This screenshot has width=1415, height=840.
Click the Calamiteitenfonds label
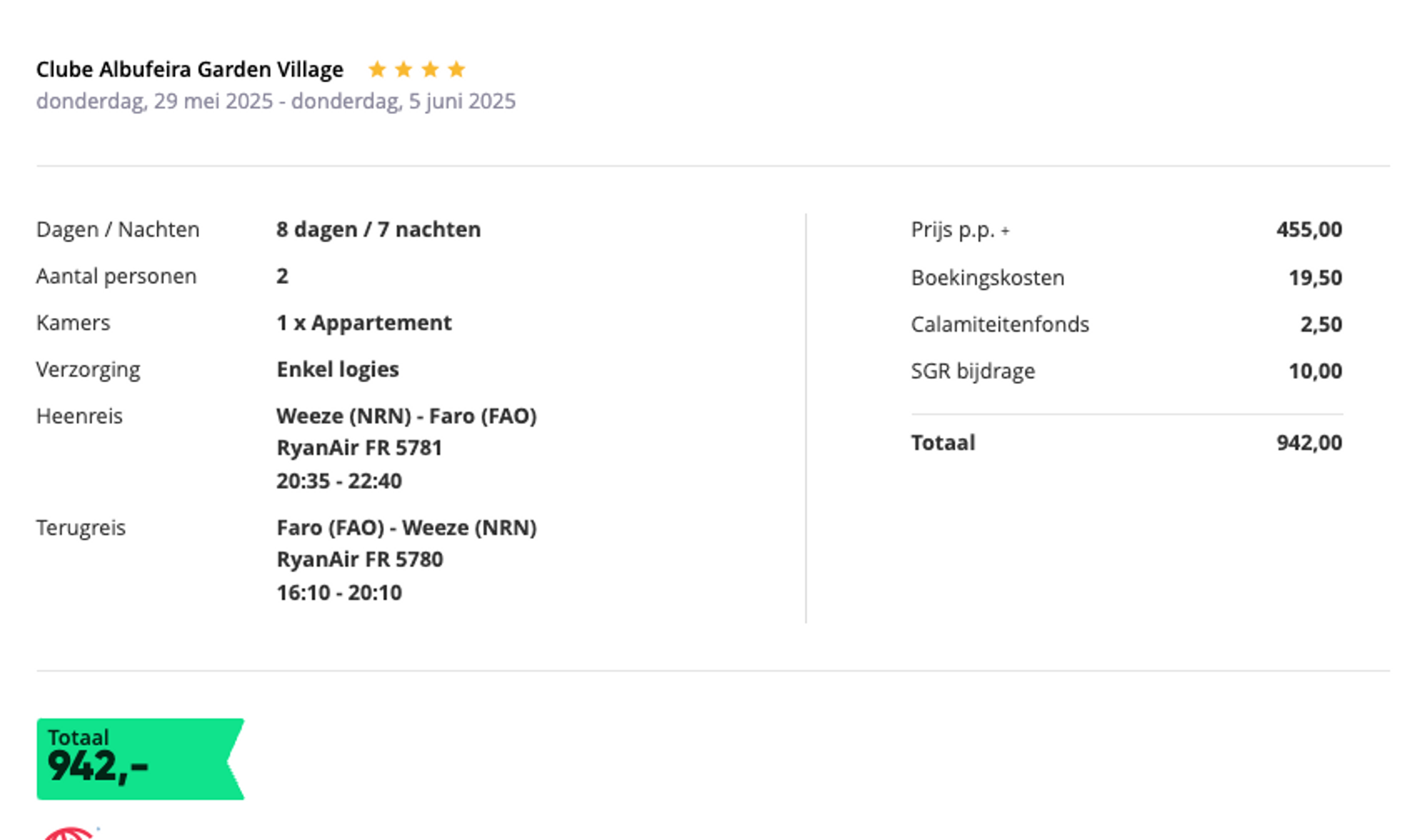(1000, 324)
